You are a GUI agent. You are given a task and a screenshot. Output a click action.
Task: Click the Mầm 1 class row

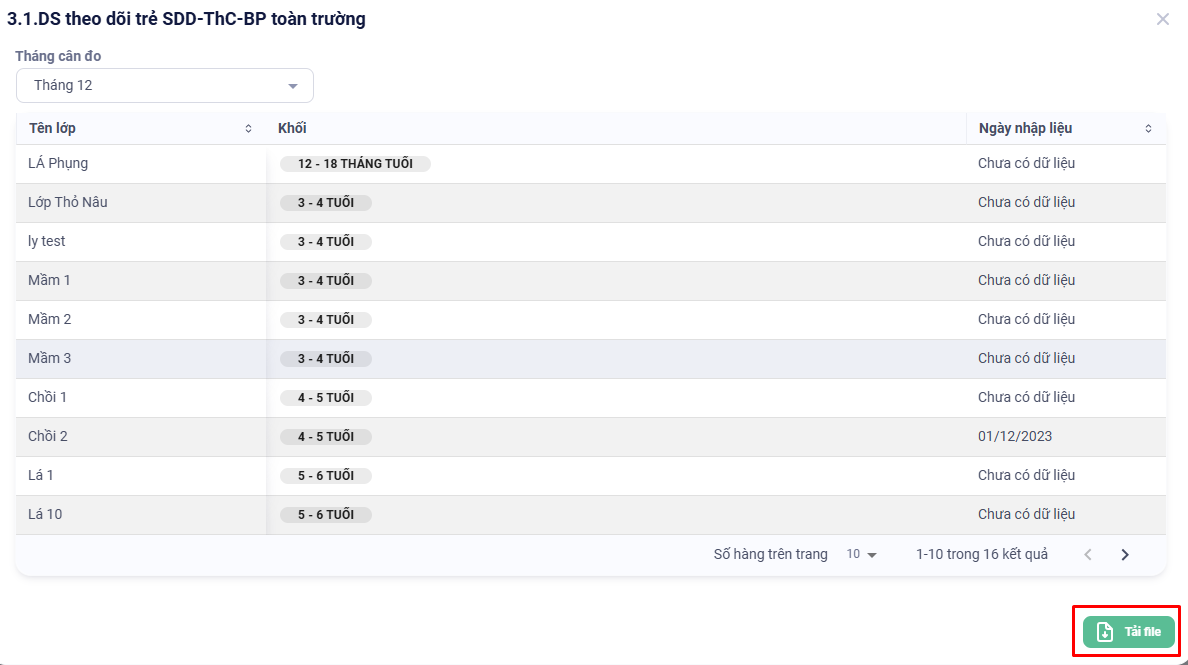(x=50, y=281)
